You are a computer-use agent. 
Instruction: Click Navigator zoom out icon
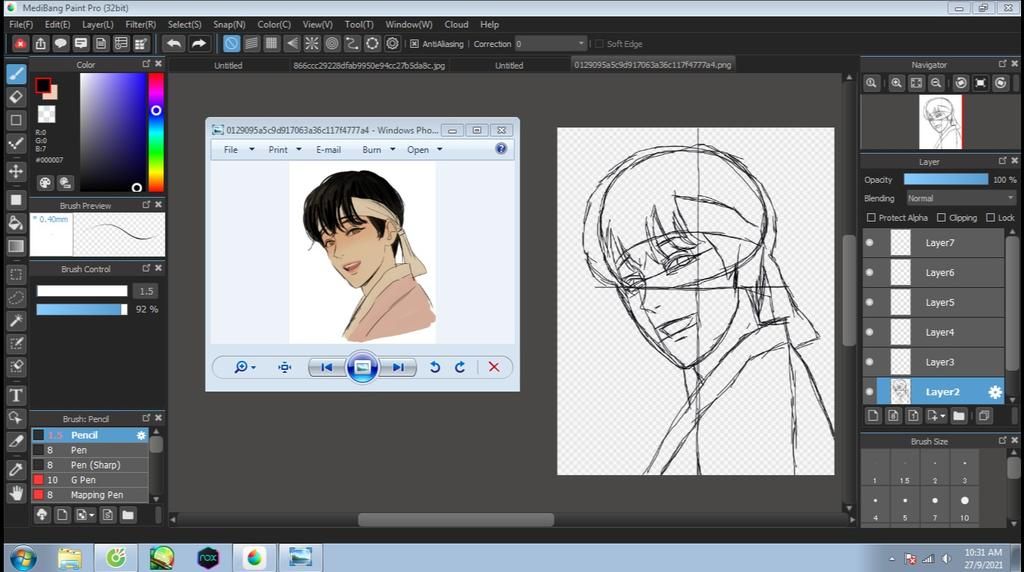tap(936, 83)
